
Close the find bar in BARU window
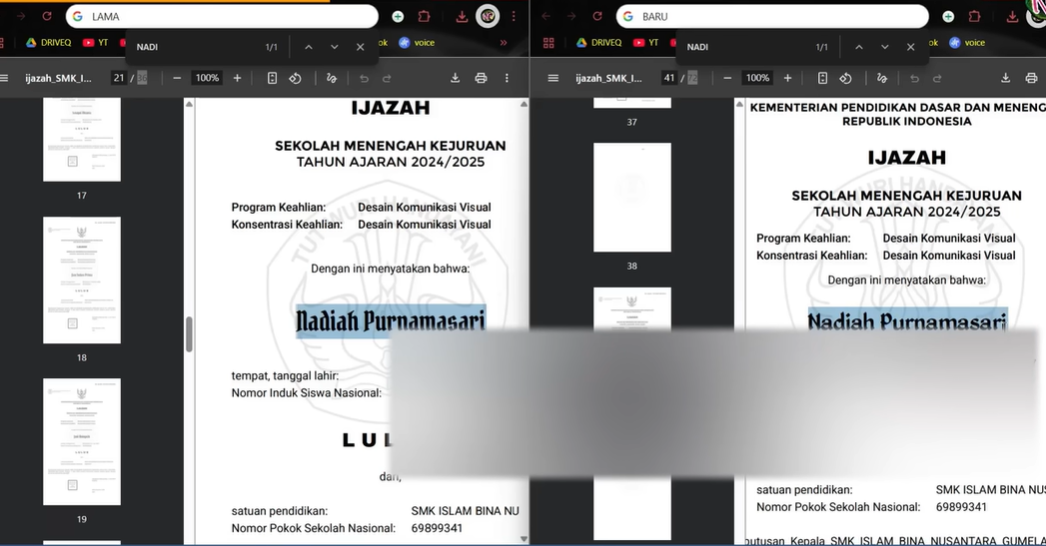[911, 47]
